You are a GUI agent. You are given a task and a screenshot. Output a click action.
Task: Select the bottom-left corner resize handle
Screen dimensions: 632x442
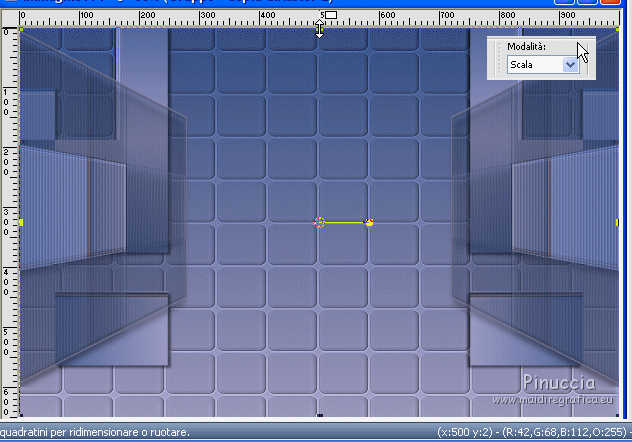click(x=21, y=415)
